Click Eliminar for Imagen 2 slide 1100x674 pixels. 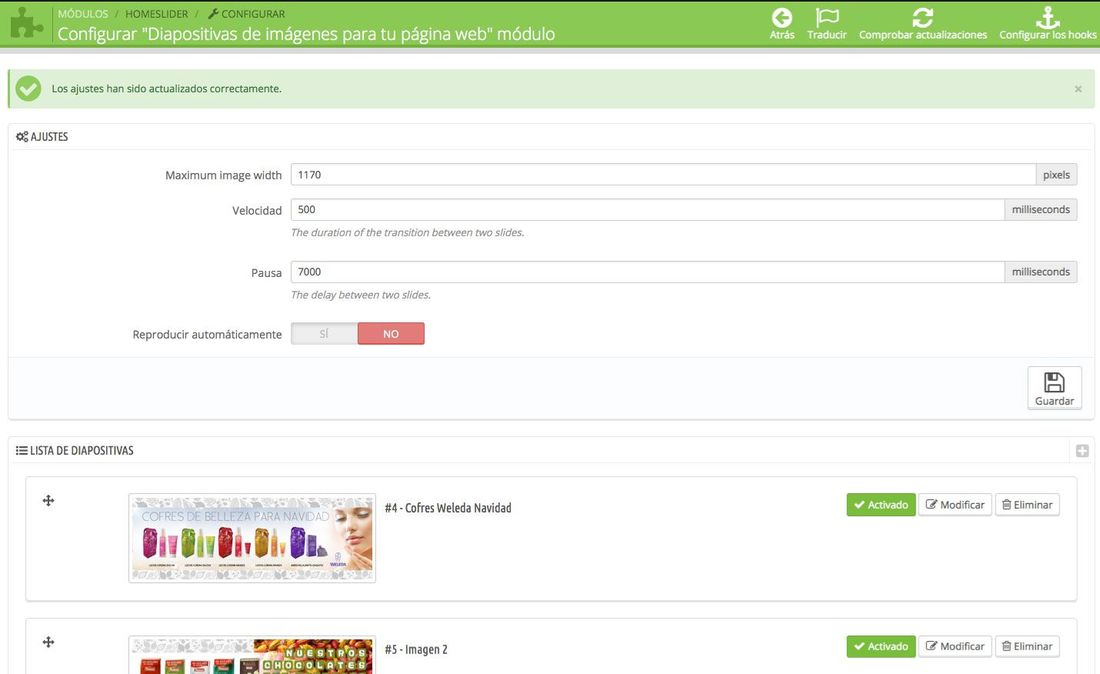tap(1027, 647)
